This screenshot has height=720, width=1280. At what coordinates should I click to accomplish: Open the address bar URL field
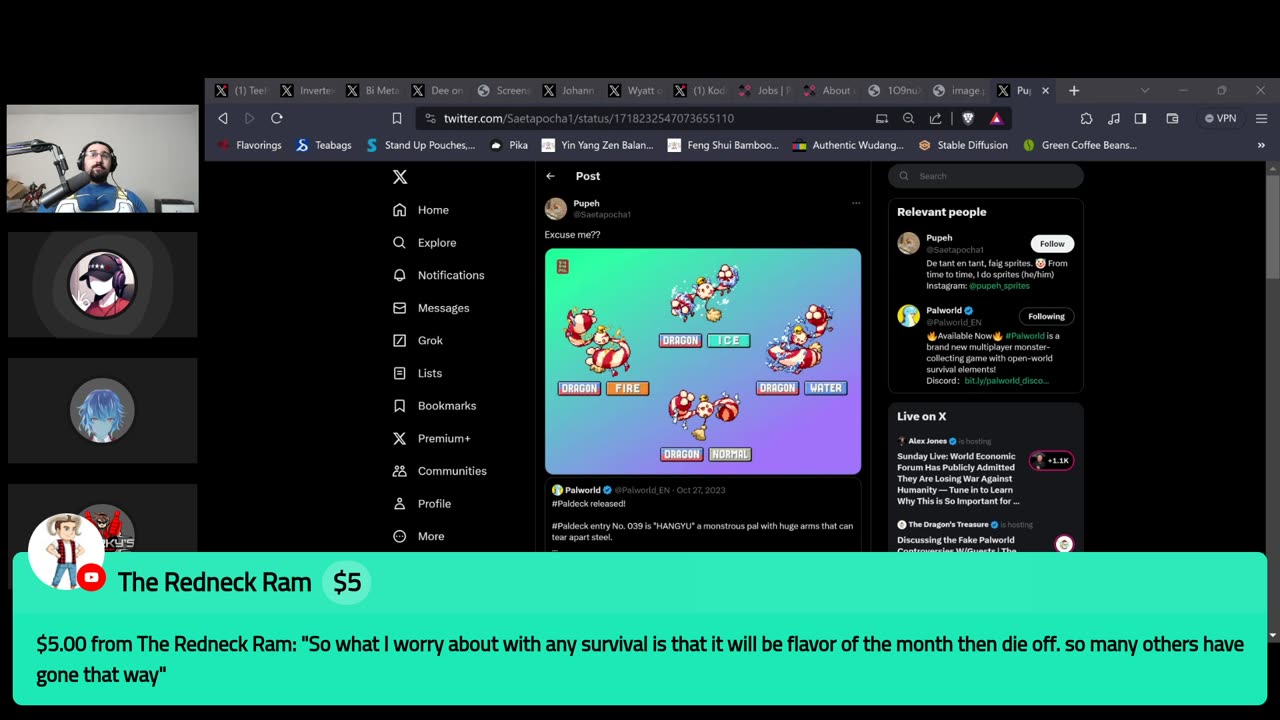tap(645, 118)
